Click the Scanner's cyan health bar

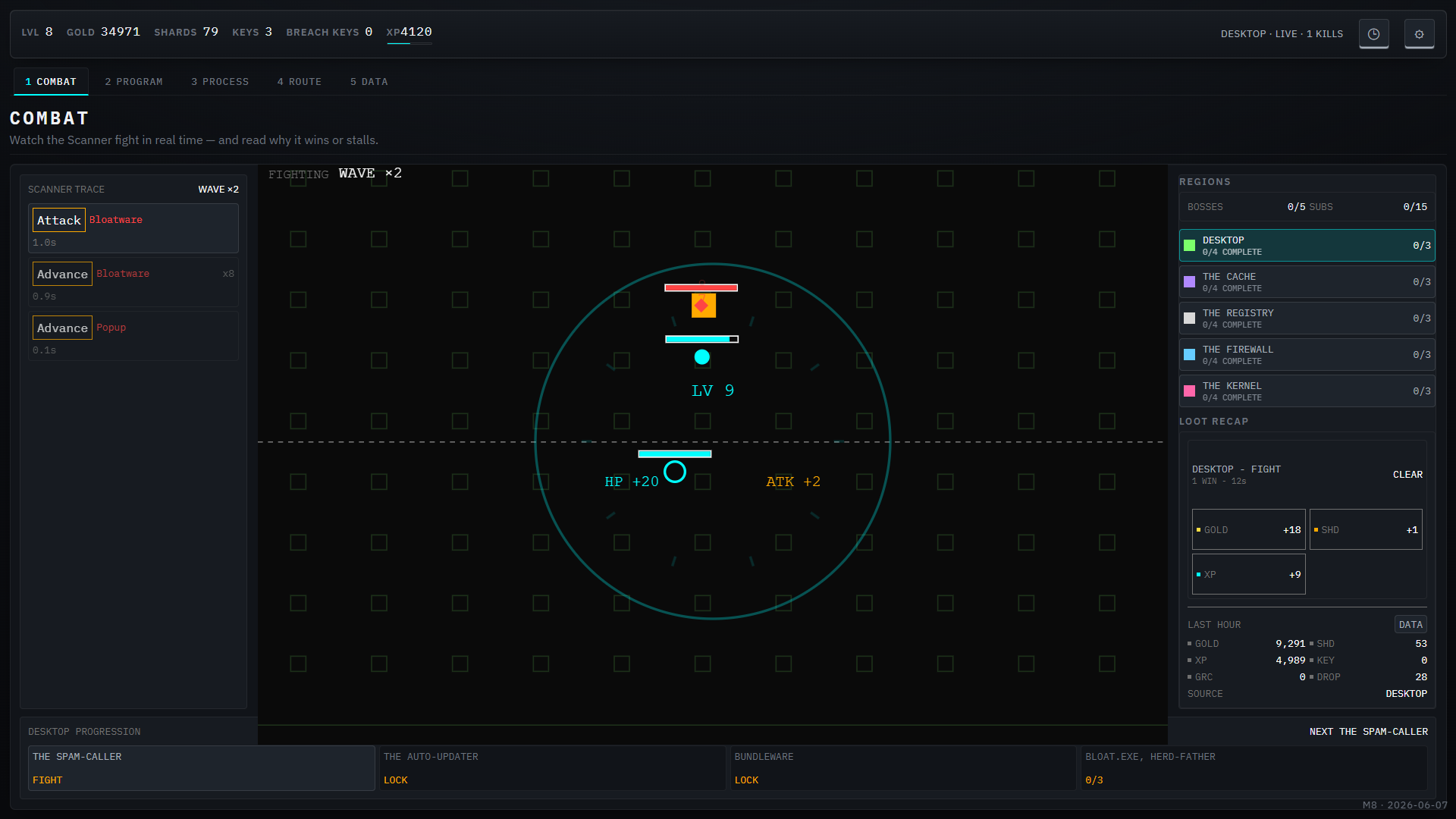tap(675, 454)
